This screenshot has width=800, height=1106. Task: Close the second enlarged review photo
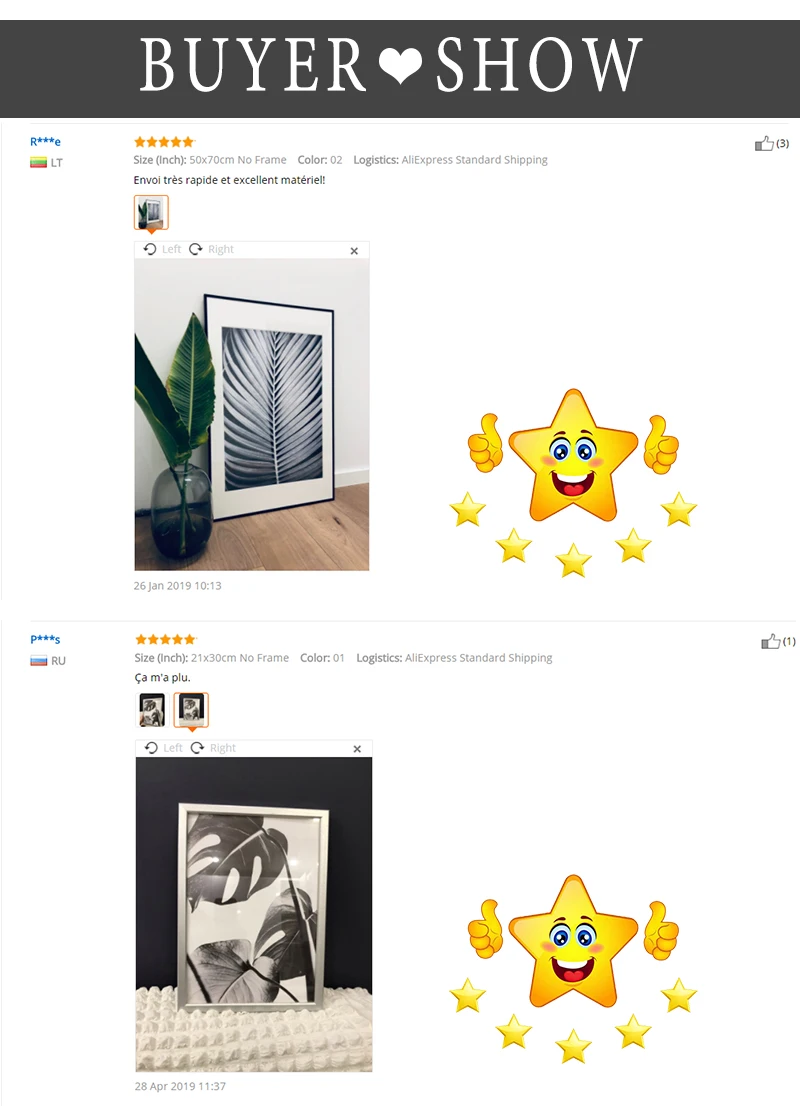tap(357, 749)
